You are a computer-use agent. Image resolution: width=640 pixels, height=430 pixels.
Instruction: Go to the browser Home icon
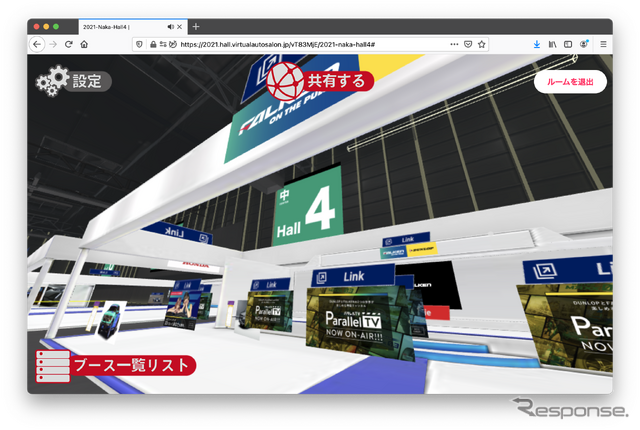click(84, 44)
